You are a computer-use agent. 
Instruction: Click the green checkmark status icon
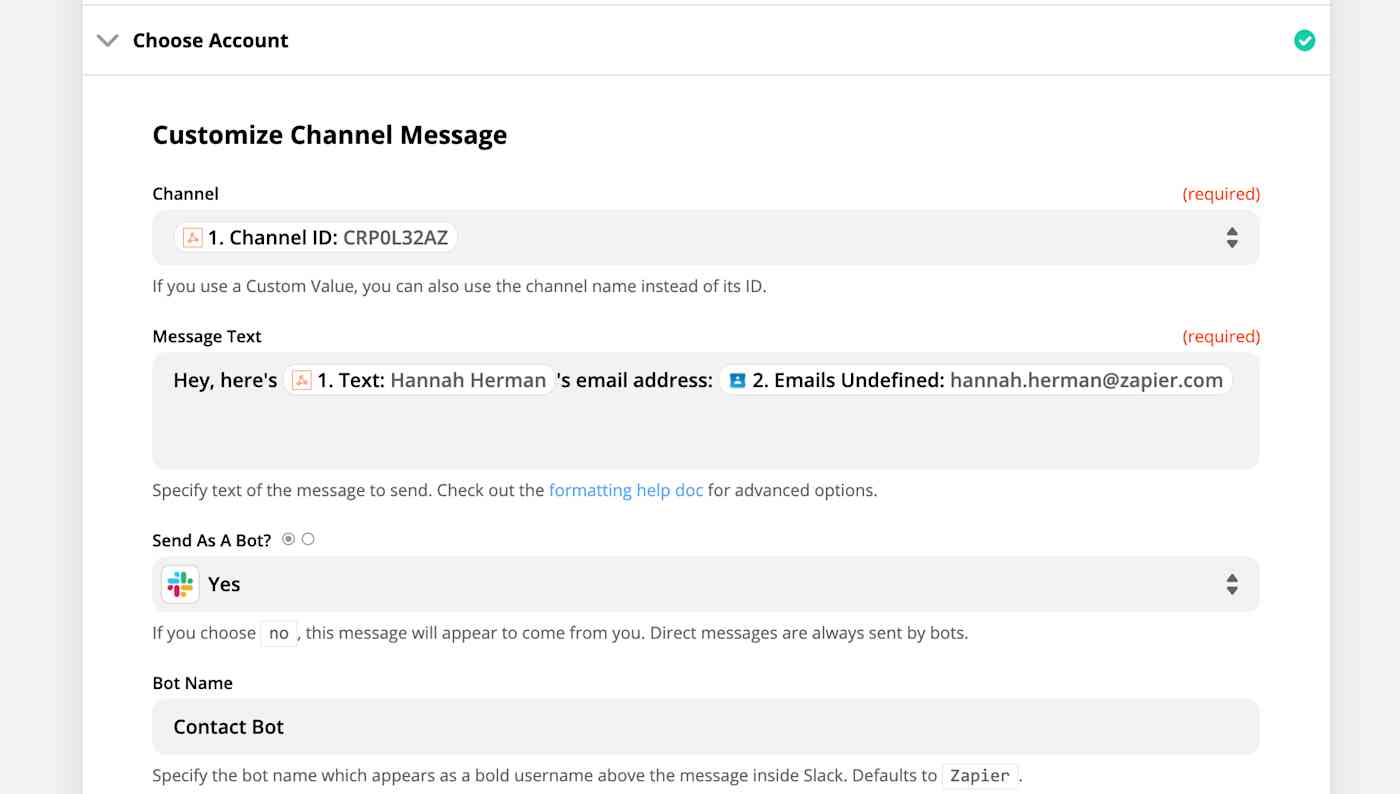pyautogui.click(x=1305, y=41)
